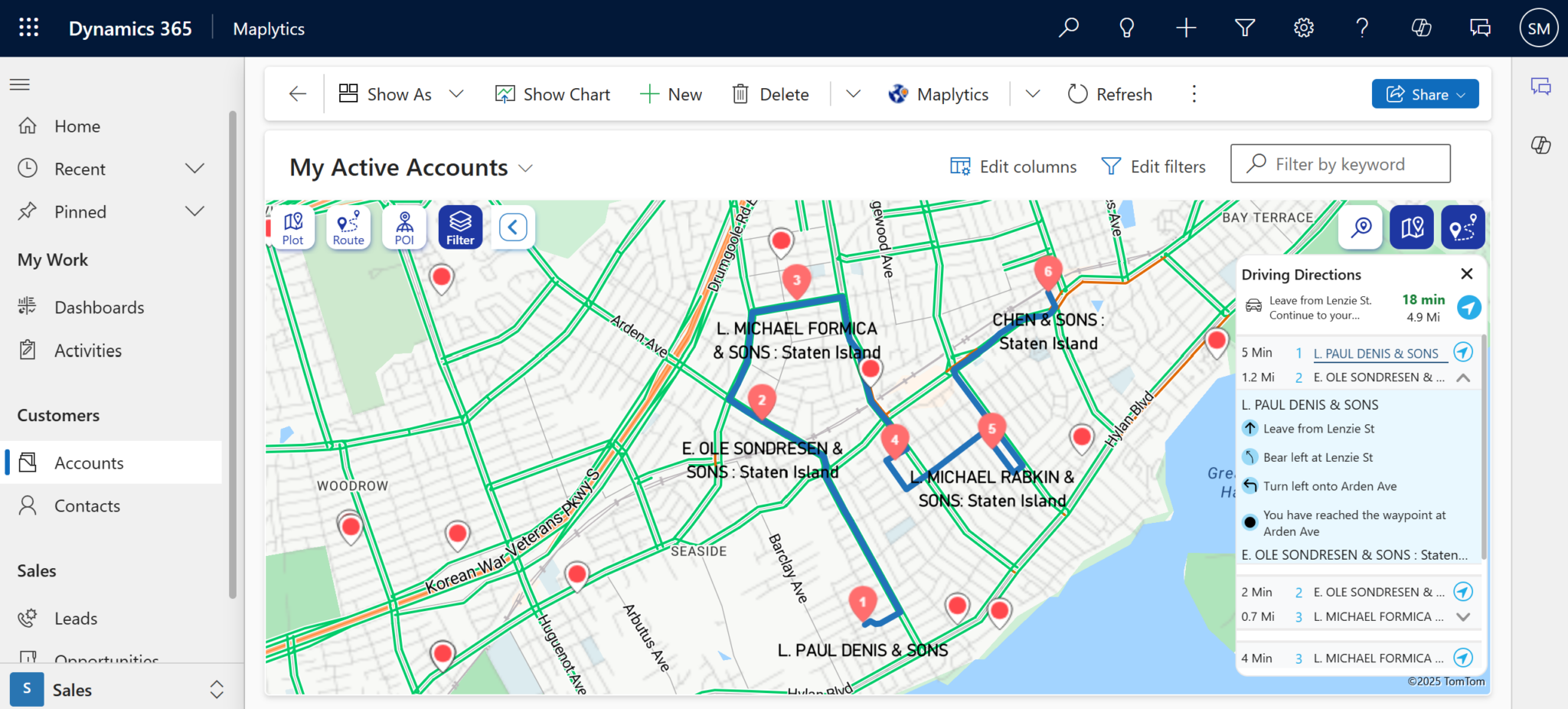This screenshot has width=1568, height=709.
Task: Collapse the map toolbar with the left chevron
Action: click(513, 227)
